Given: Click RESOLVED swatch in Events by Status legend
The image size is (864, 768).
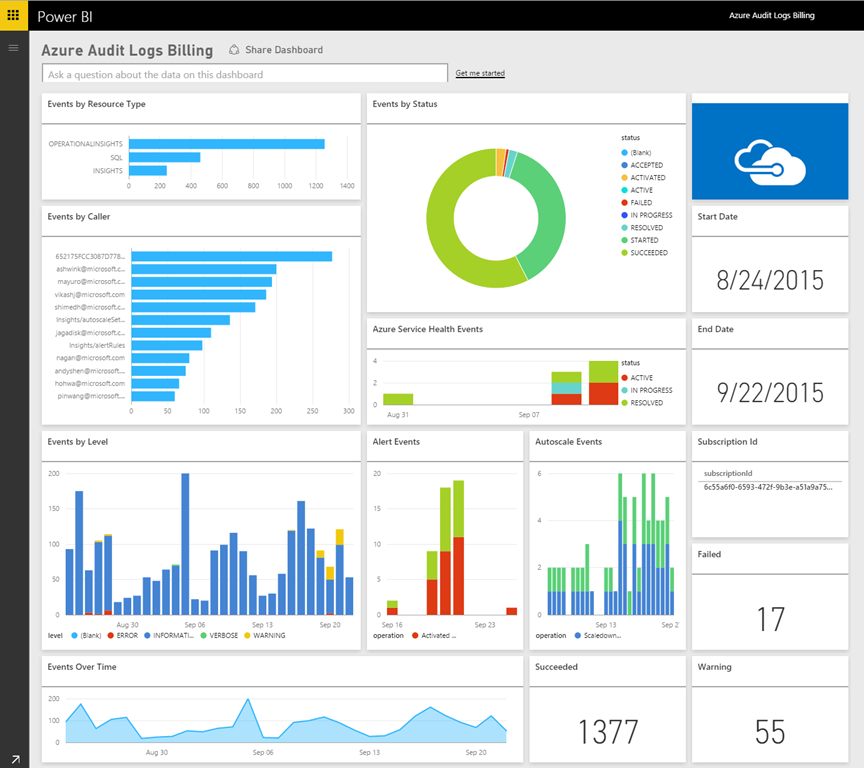Looking at the screenshot, I should (624, 228).
